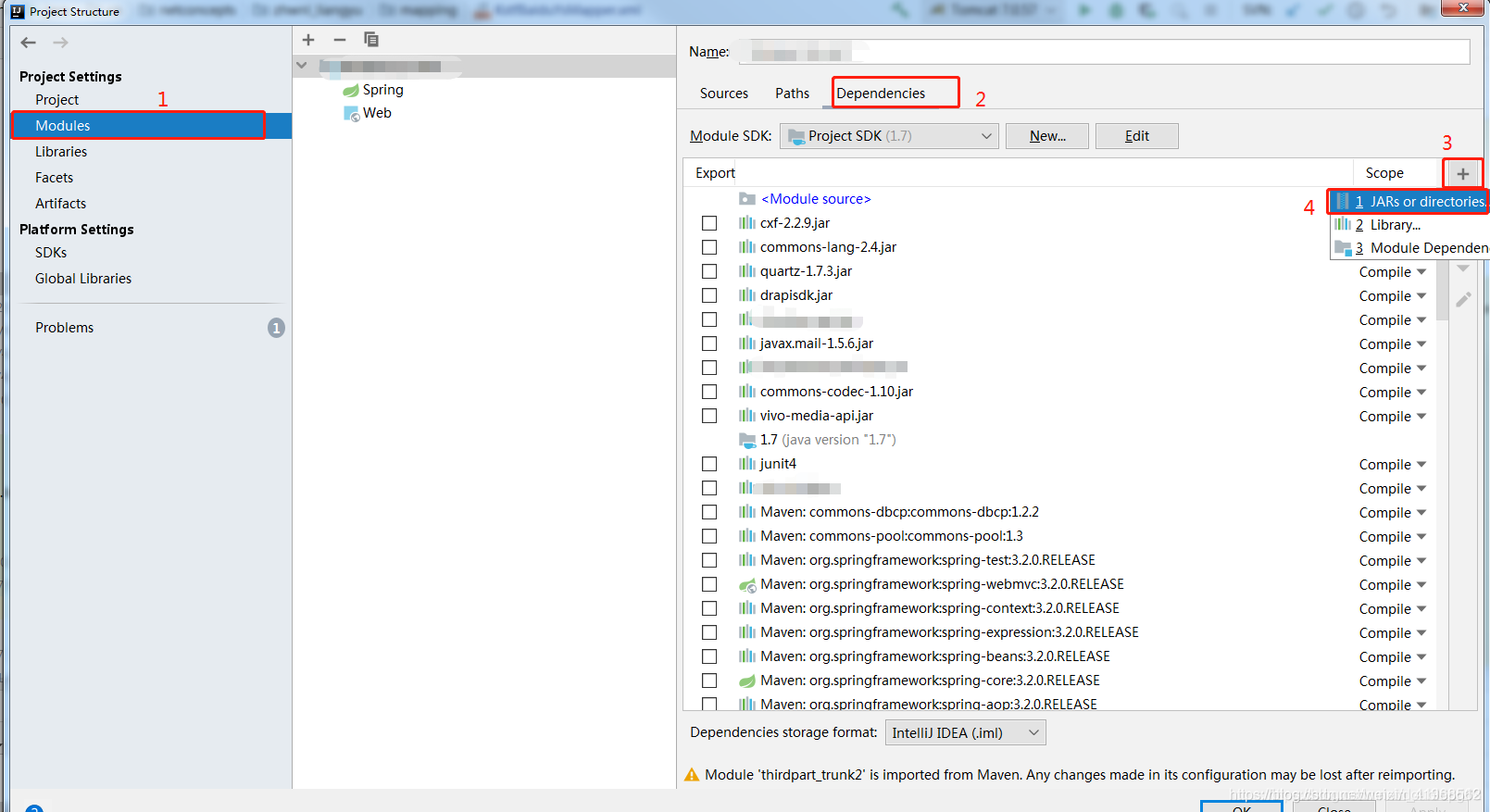This screenshot has height=812, width=1490.
Task: Click the quartz-1.7.3.jar library icon
Action: (x=747, y=271)
